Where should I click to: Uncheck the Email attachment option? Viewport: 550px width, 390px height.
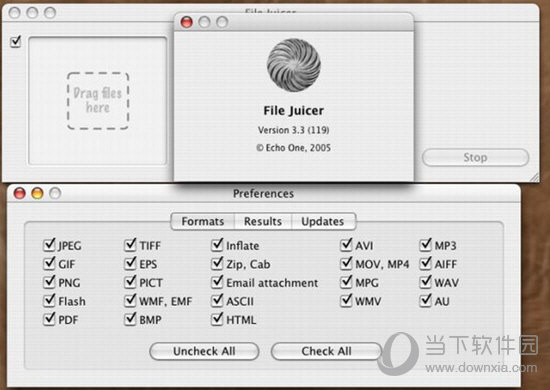point(217,282)
